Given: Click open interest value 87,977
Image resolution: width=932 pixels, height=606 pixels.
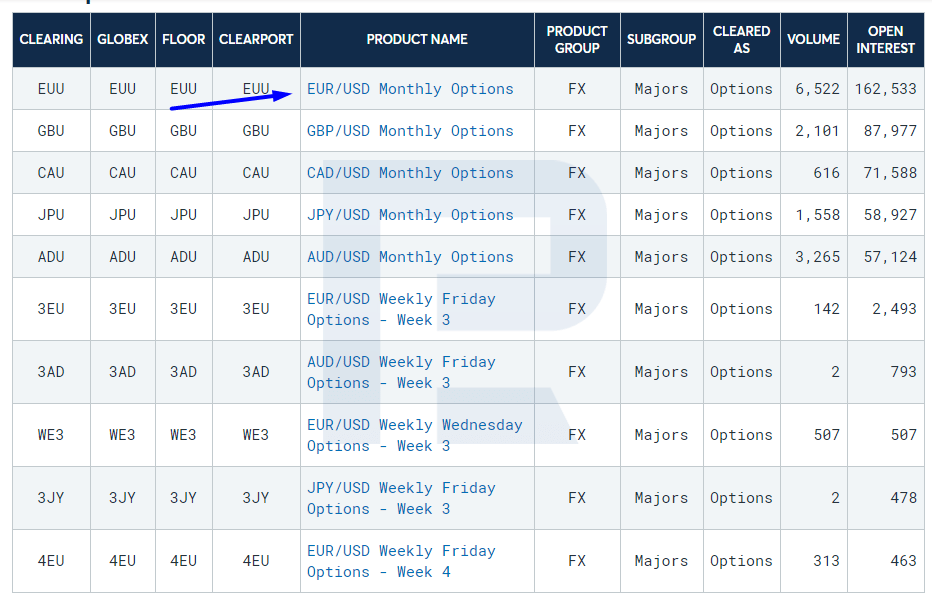Looking at the screenshot, I should [890, 131].
